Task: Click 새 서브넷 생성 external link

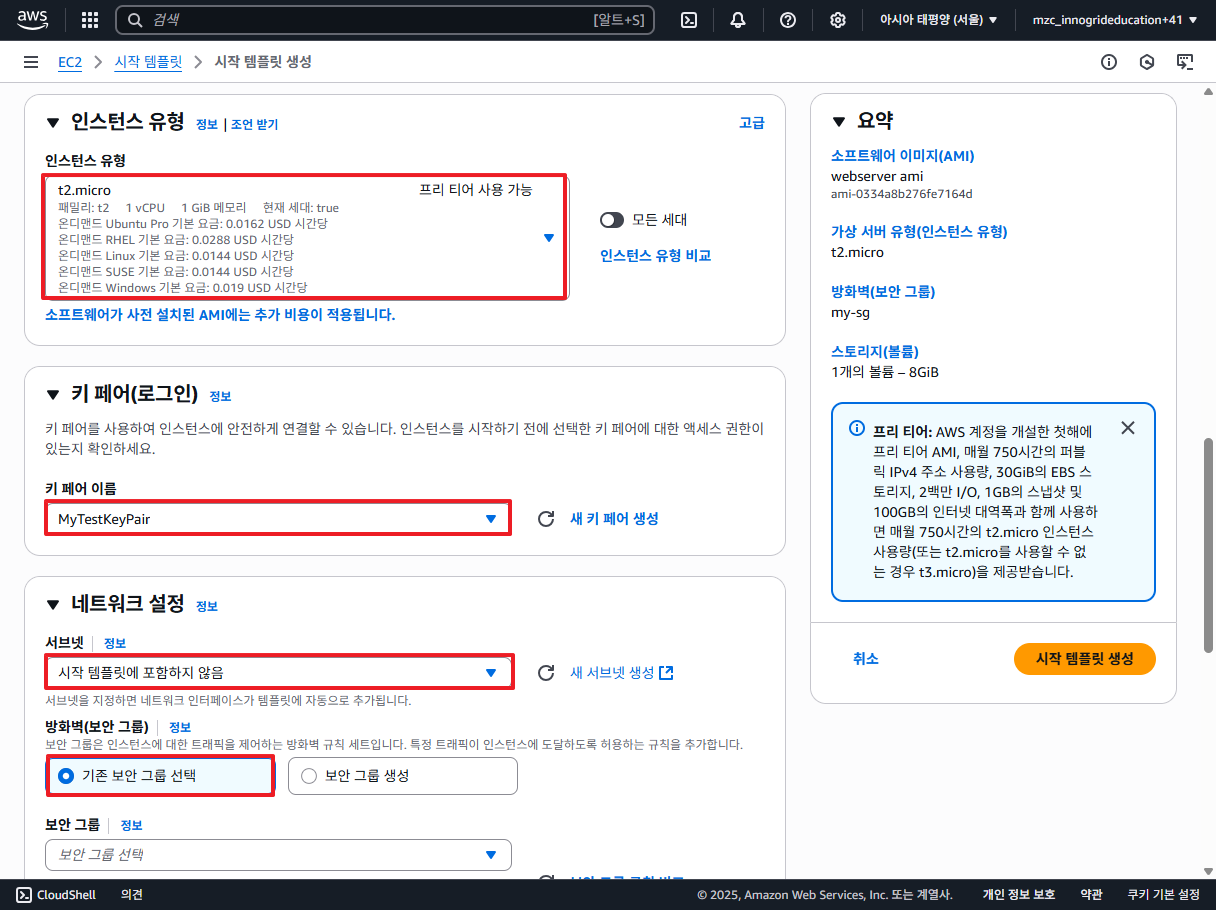Action: pos(621,673)
